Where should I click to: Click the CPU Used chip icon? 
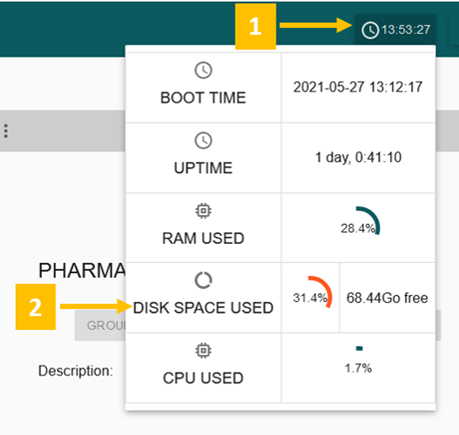pos(203,350)
